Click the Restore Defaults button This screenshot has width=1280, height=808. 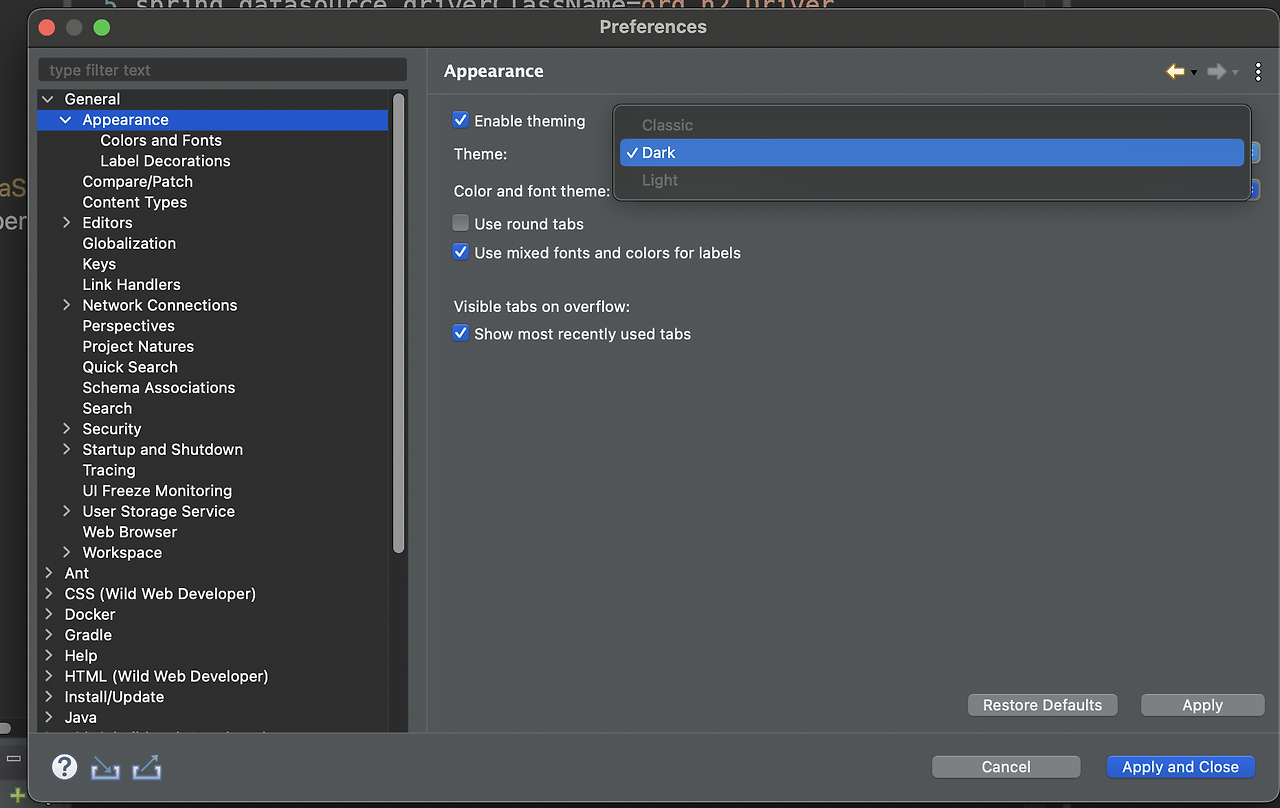(1042, 705)
